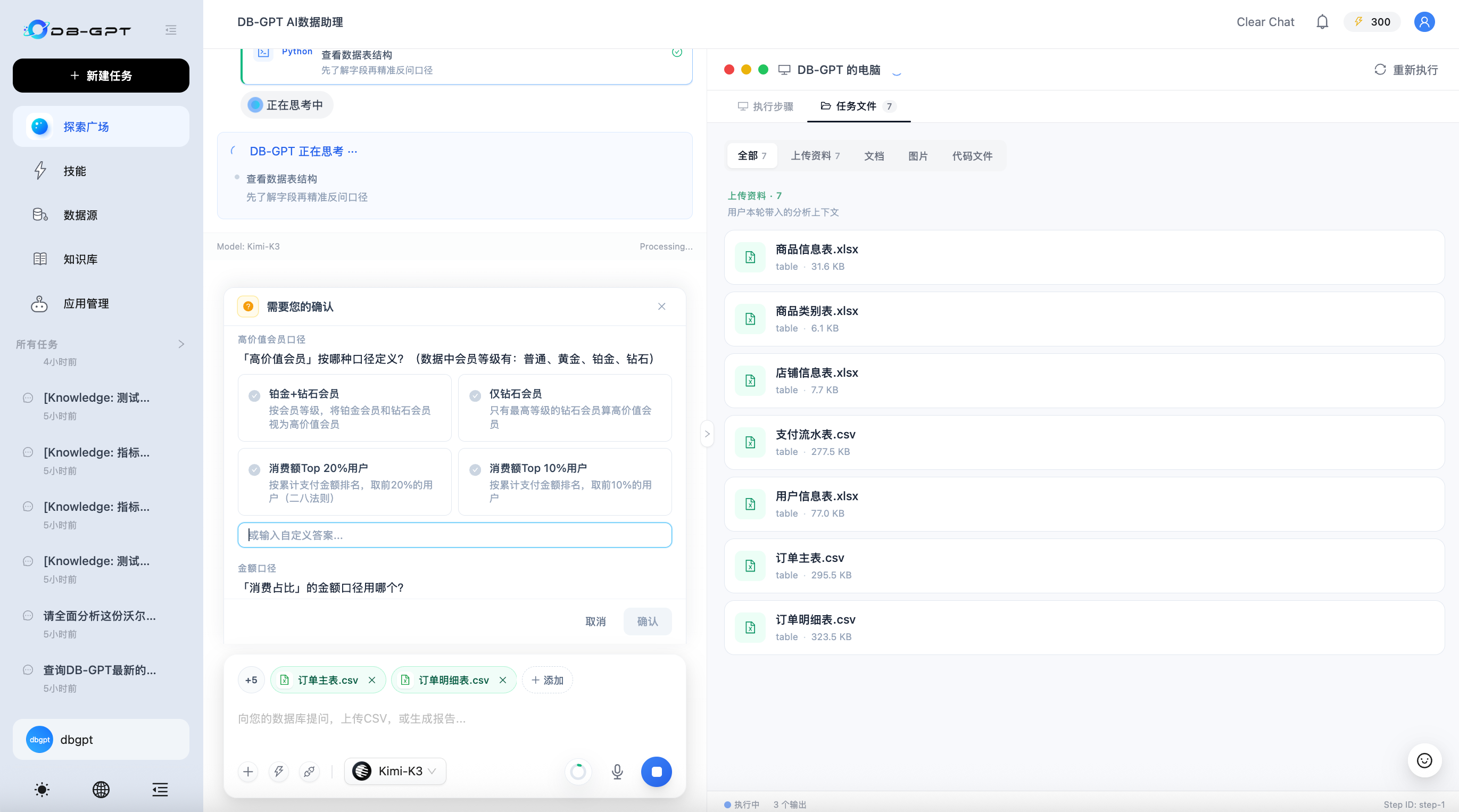Select the 上传资料 file filter tab
The image size is (1459, 812).
(x=815, y=156)
